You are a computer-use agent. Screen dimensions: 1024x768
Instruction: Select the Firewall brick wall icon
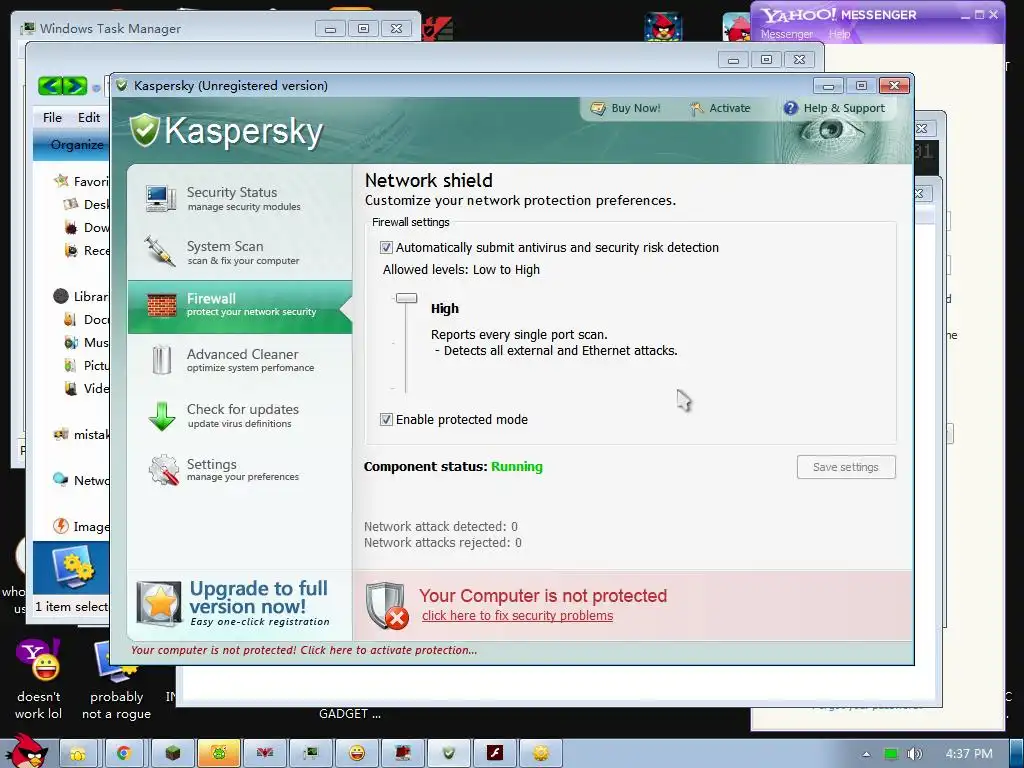[161, 305]
